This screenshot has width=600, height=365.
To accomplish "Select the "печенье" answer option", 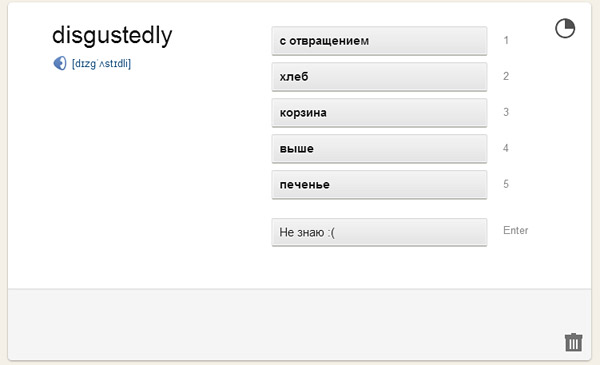I will pos(379,184).
